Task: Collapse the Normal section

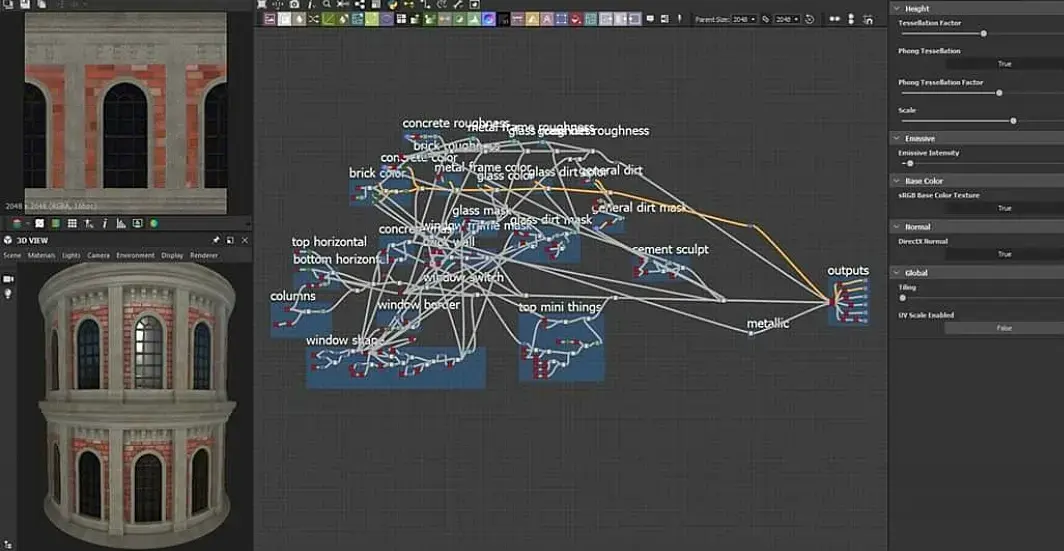Action: (x=897, y=227)
